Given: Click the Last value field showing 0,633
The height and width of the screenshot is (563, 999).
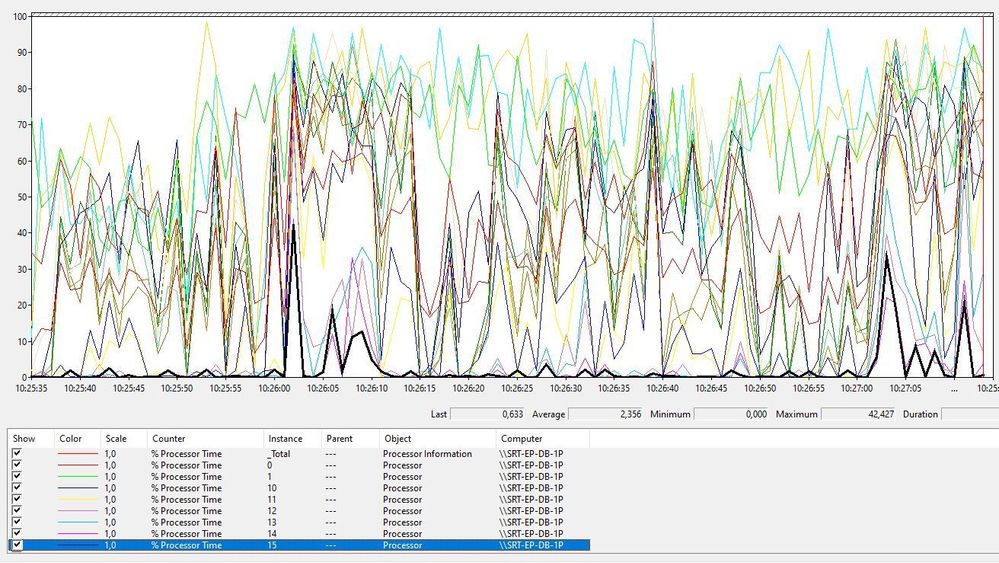Looking at the screenshot, I should tap(488, 414).
